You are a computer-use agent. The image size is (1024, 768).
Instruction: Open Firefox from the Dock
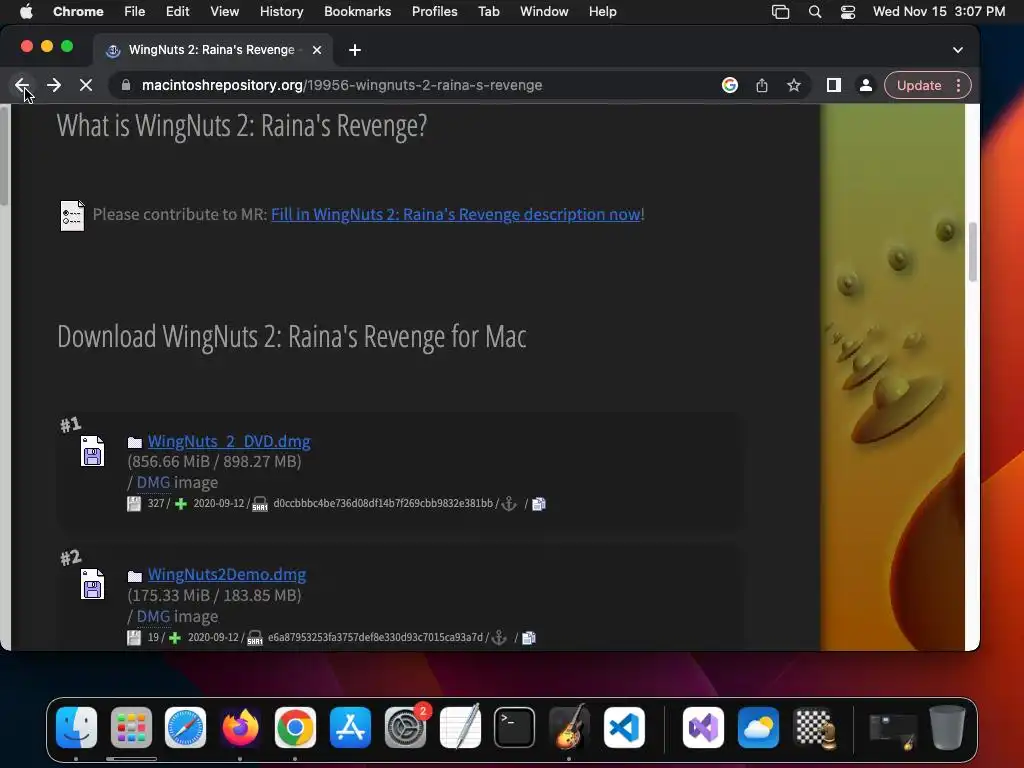click(240, 728)
